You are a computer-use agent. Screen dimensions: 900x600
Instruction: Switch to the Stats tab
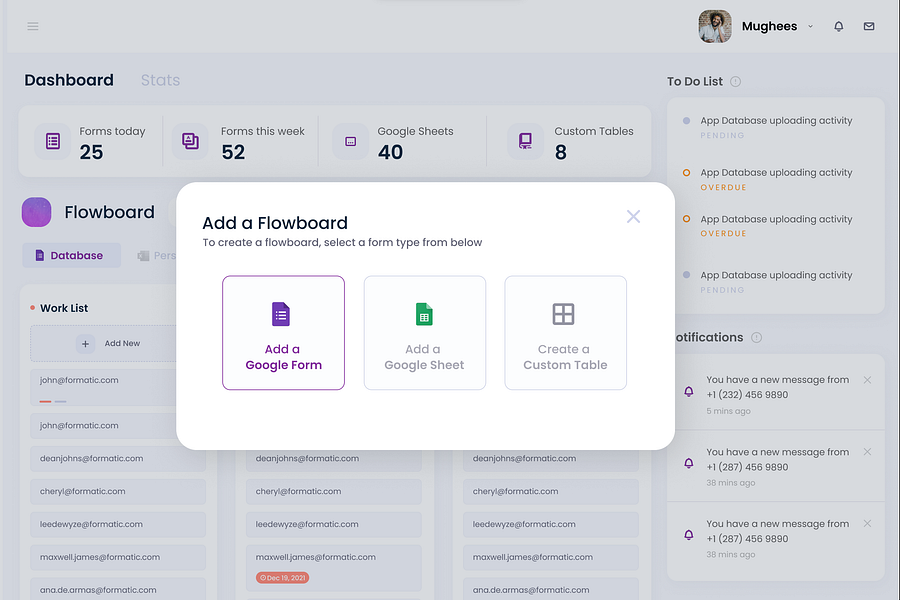pos(161,80)
